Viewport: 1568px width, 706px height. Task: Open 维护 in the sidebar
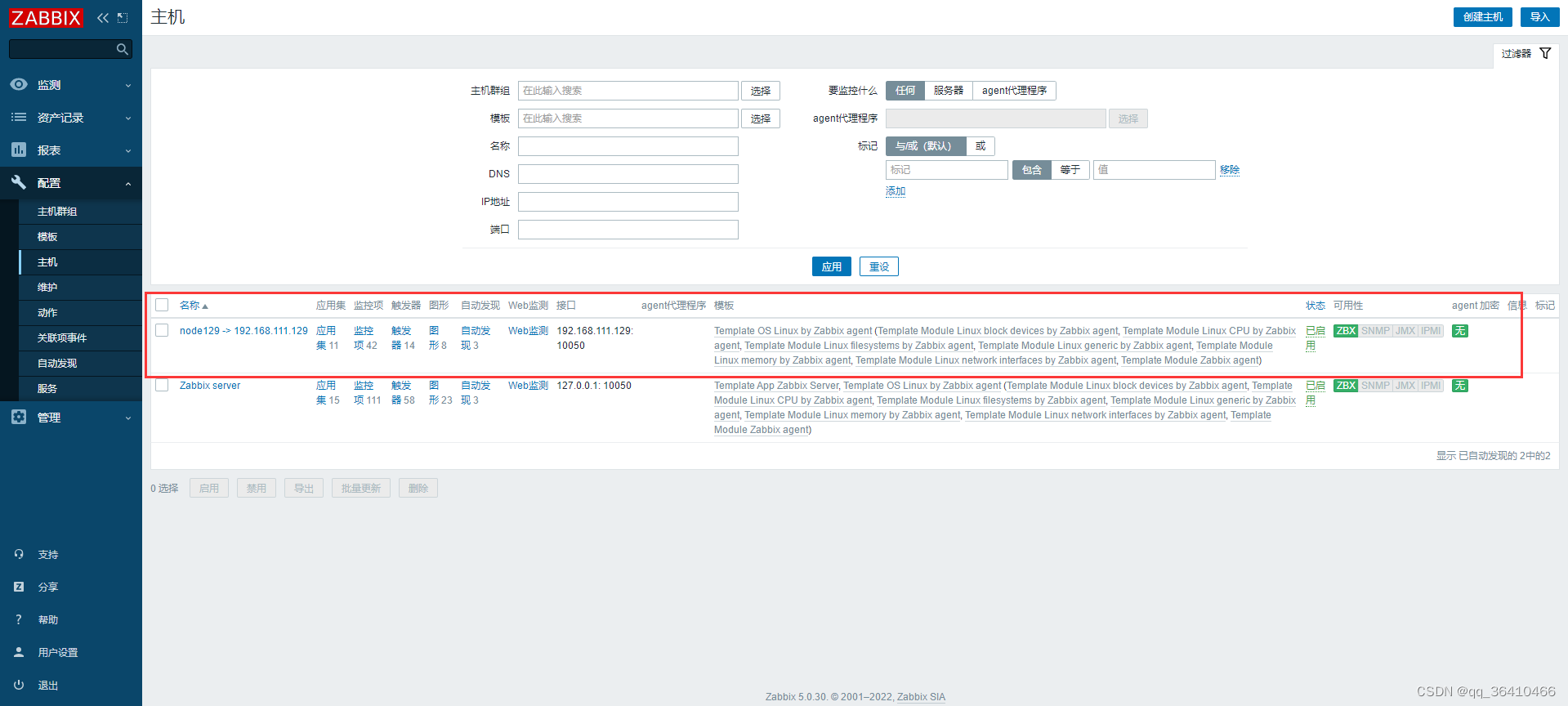point(80,288)
